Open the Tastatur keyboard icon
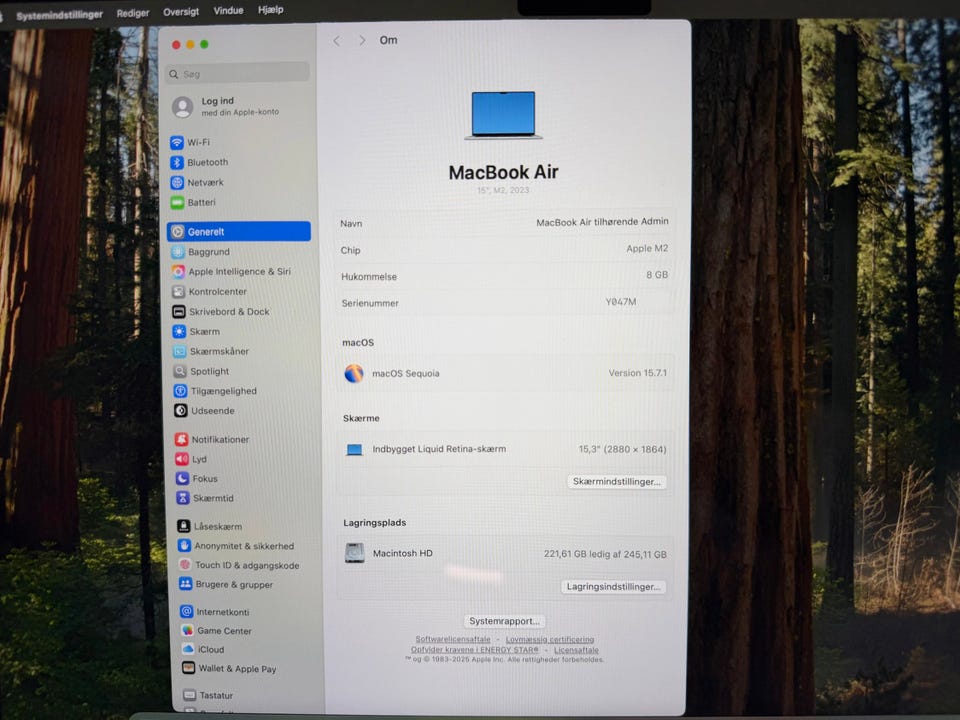Screen dimensions: 960x720 click(x=190, y=695)
